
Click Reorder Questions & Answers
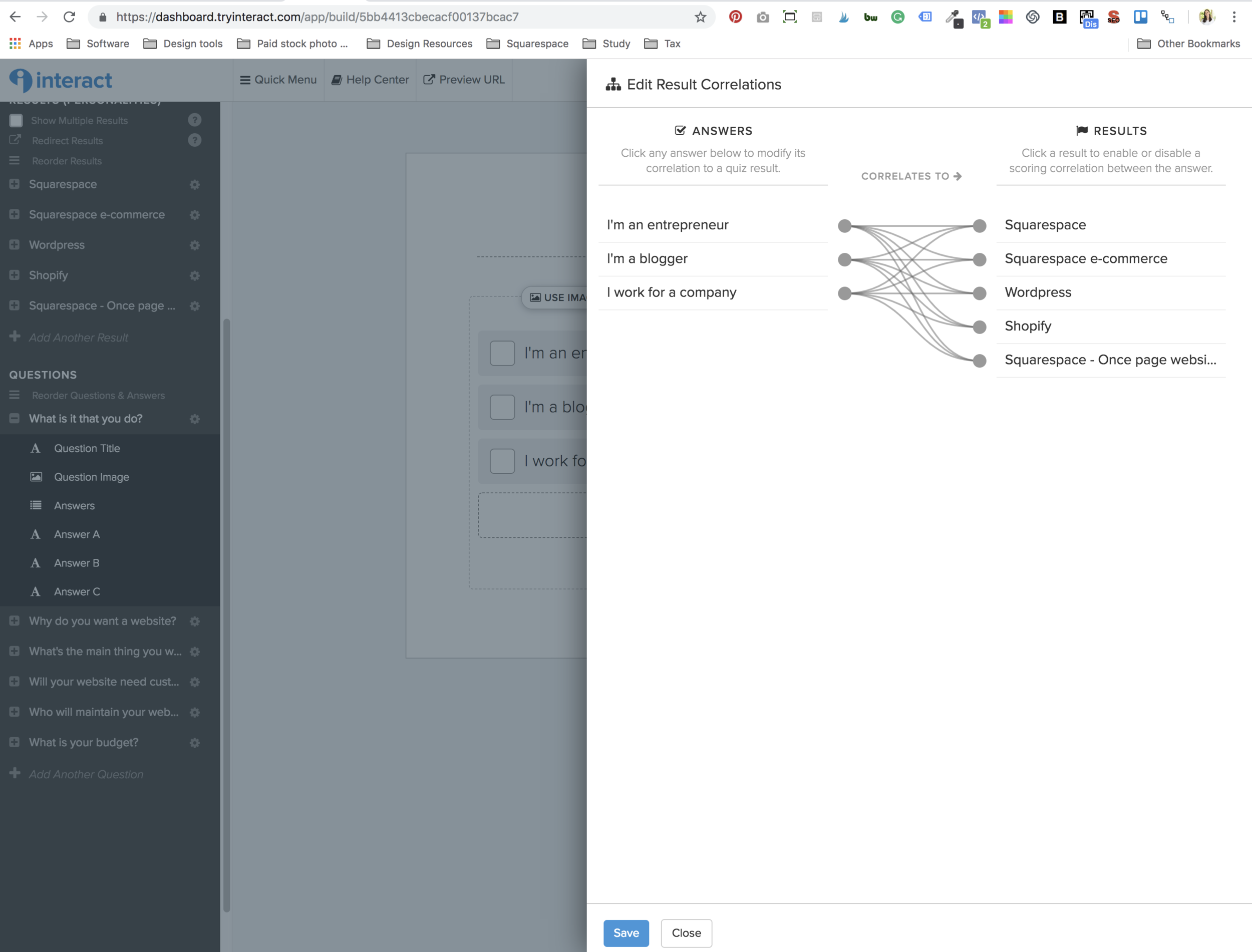(98, 396)
